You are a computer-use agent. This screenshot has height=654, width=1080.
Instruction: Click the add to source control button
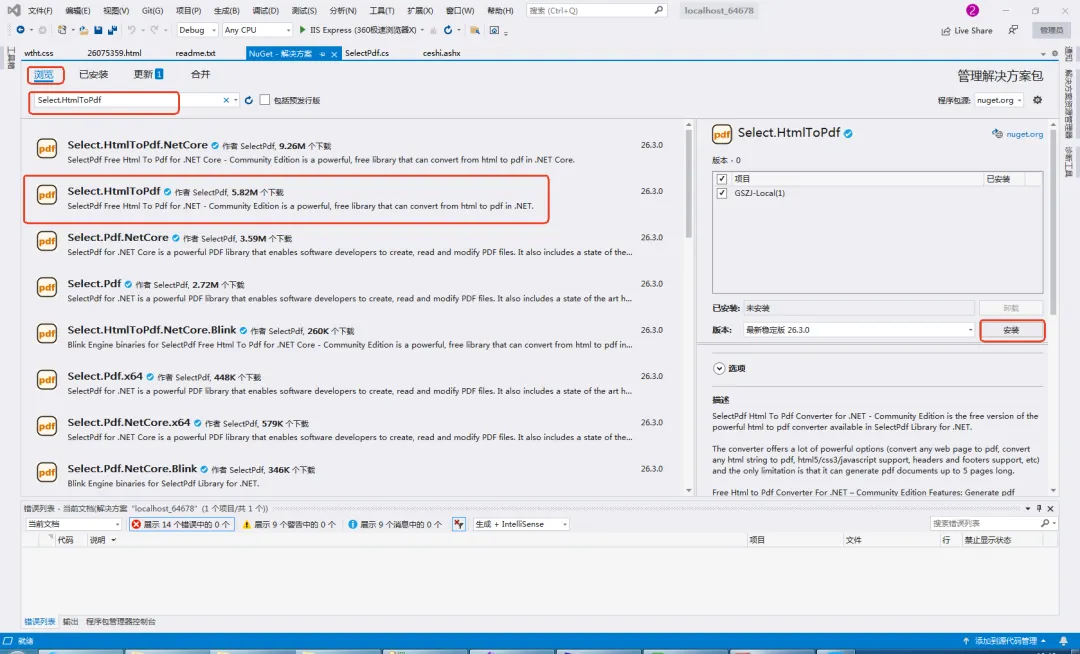(1005, 641)
